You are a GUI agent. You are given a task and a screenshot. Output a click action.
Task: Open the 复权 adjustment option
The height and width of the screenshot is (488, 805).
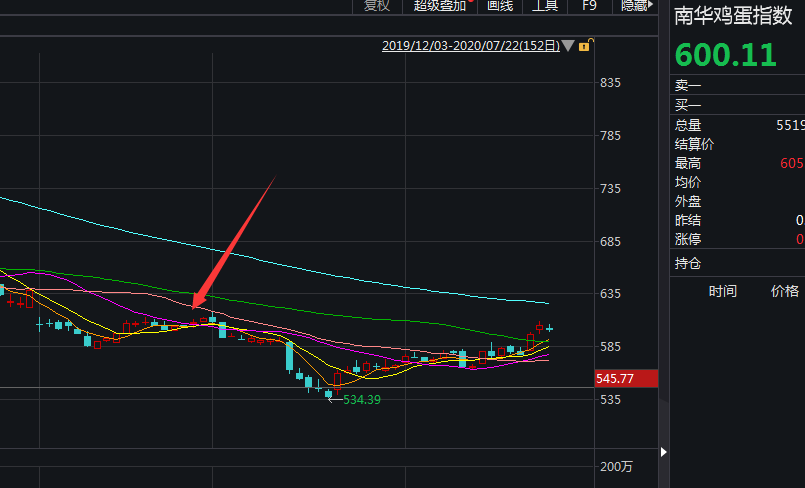(377, 6)
